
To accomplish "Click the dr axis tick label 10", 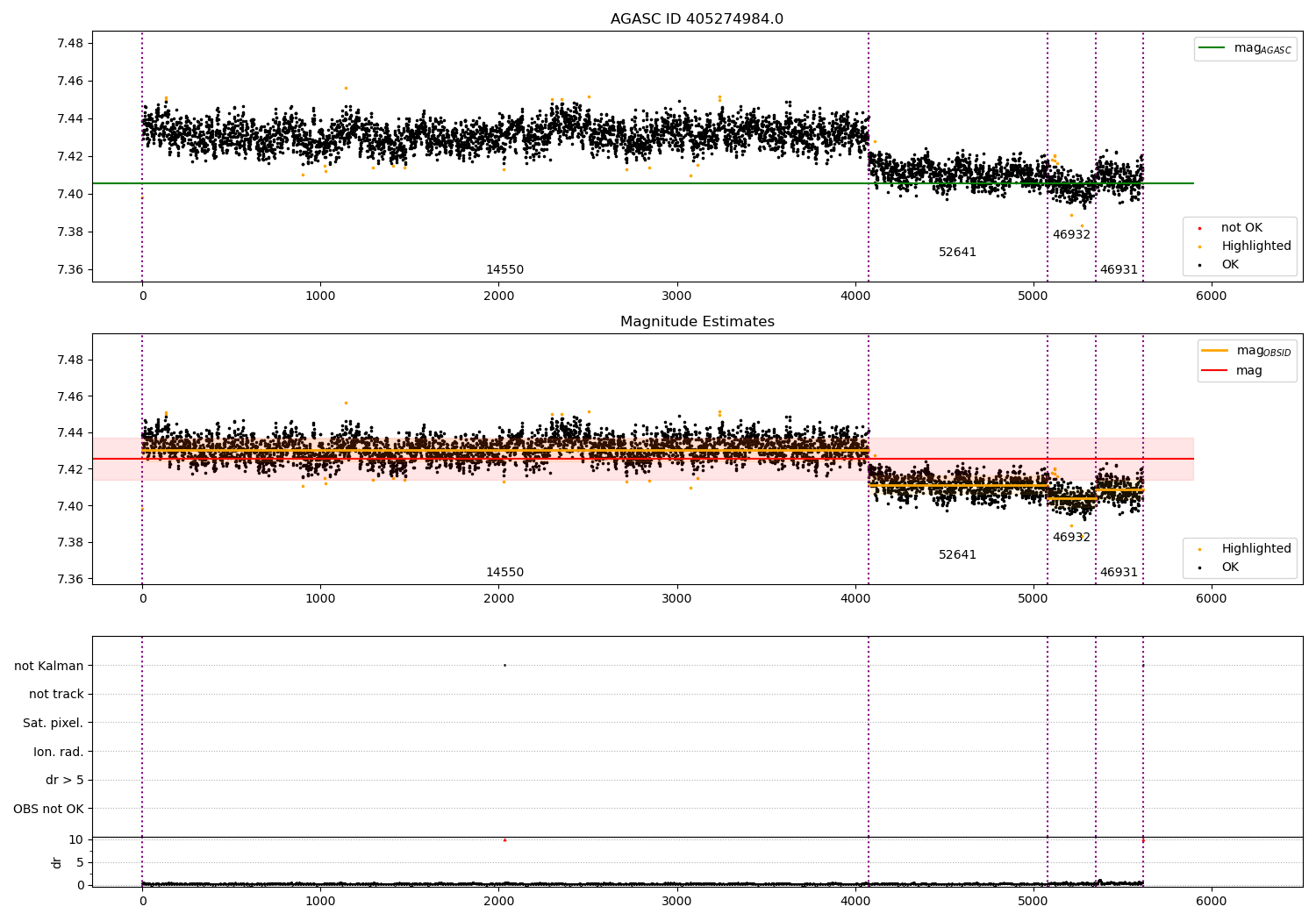I will pyautogui.click(x=76, y=839).
